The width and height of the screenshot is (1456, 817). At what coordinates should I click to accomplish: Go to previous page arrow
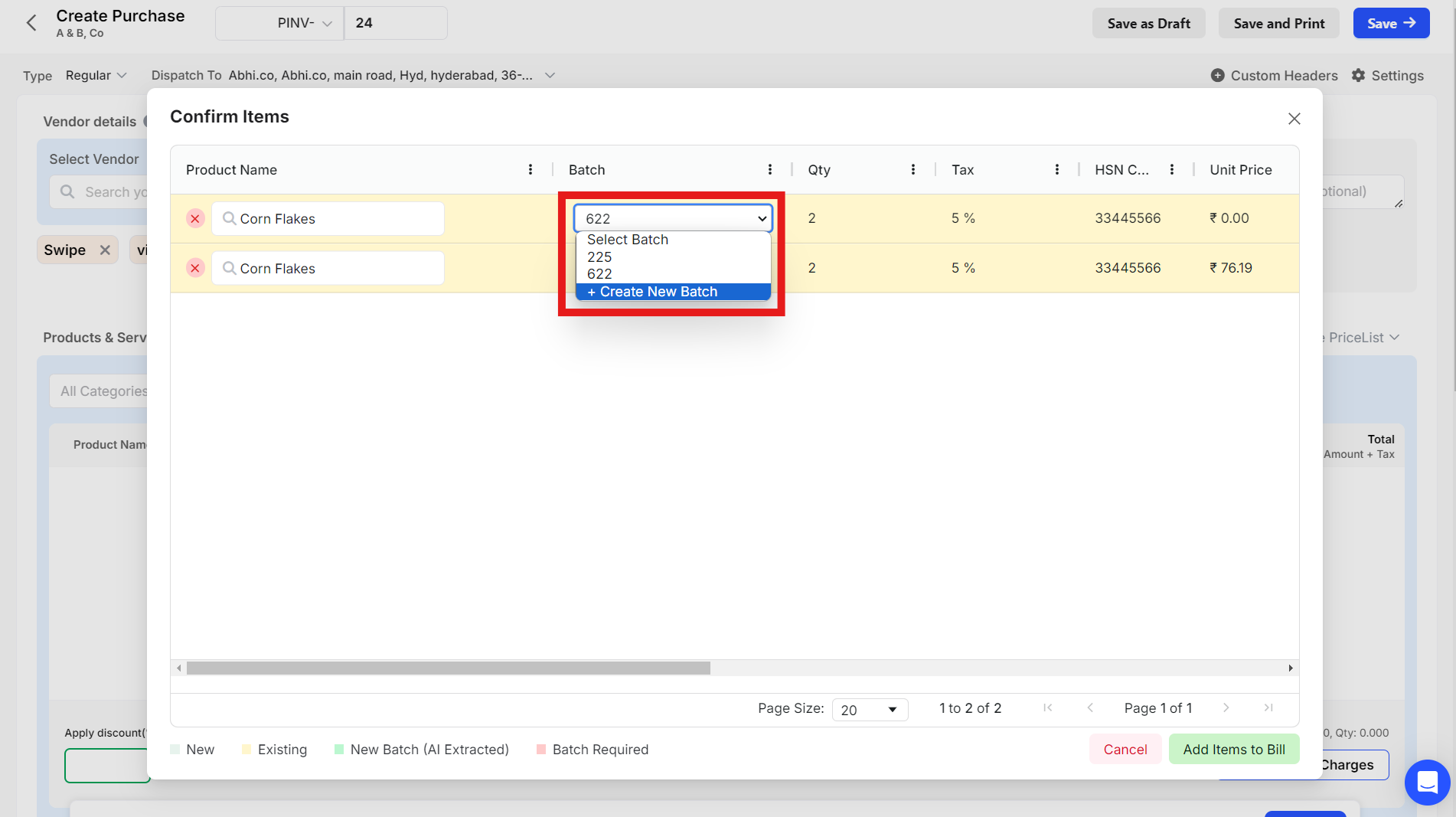pos(1090,708)
